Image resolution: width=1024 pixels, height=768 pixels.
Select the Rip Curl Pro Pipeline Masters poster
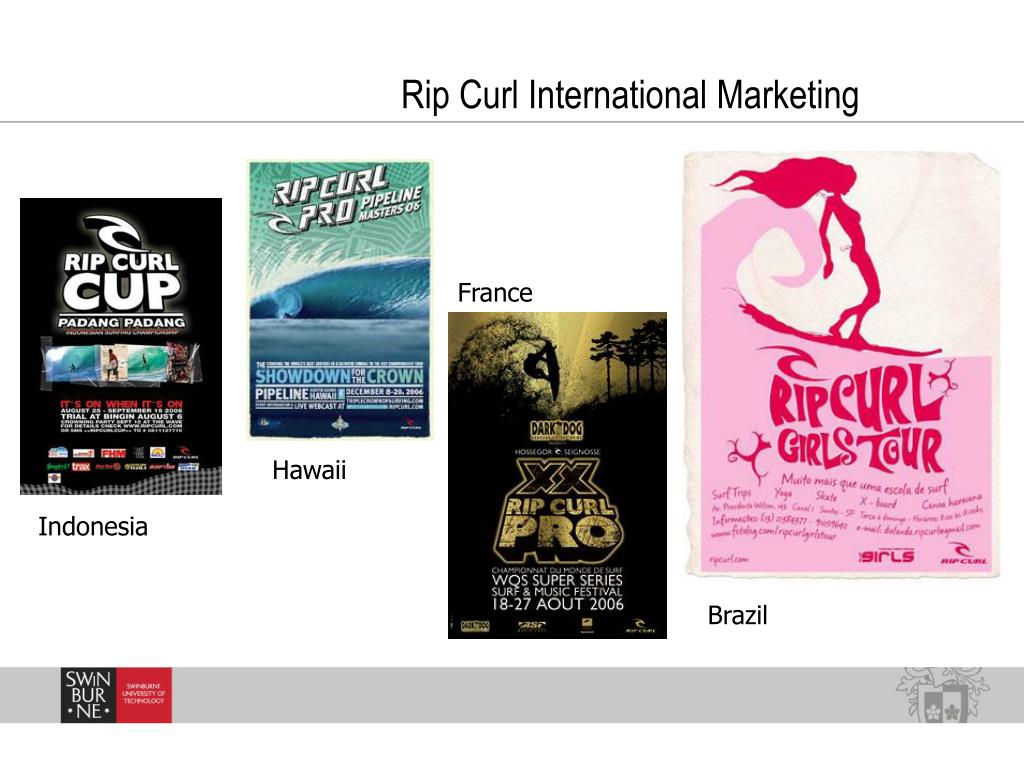point(340,300)
